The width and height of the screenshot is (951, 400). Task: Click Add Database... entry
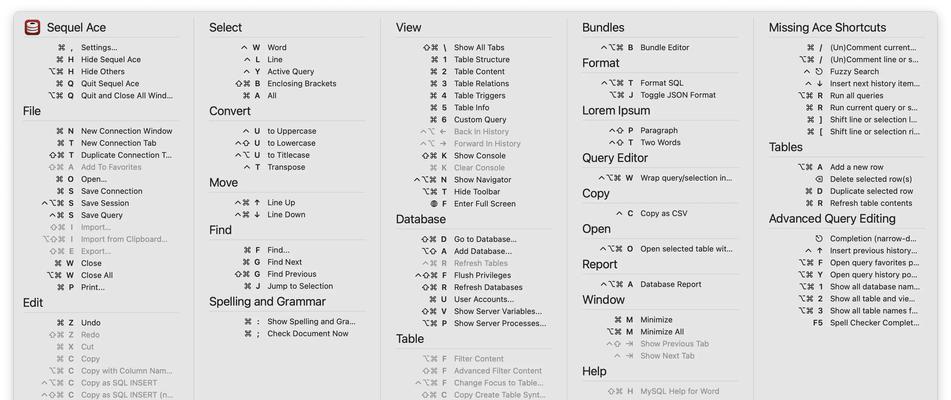483,251
